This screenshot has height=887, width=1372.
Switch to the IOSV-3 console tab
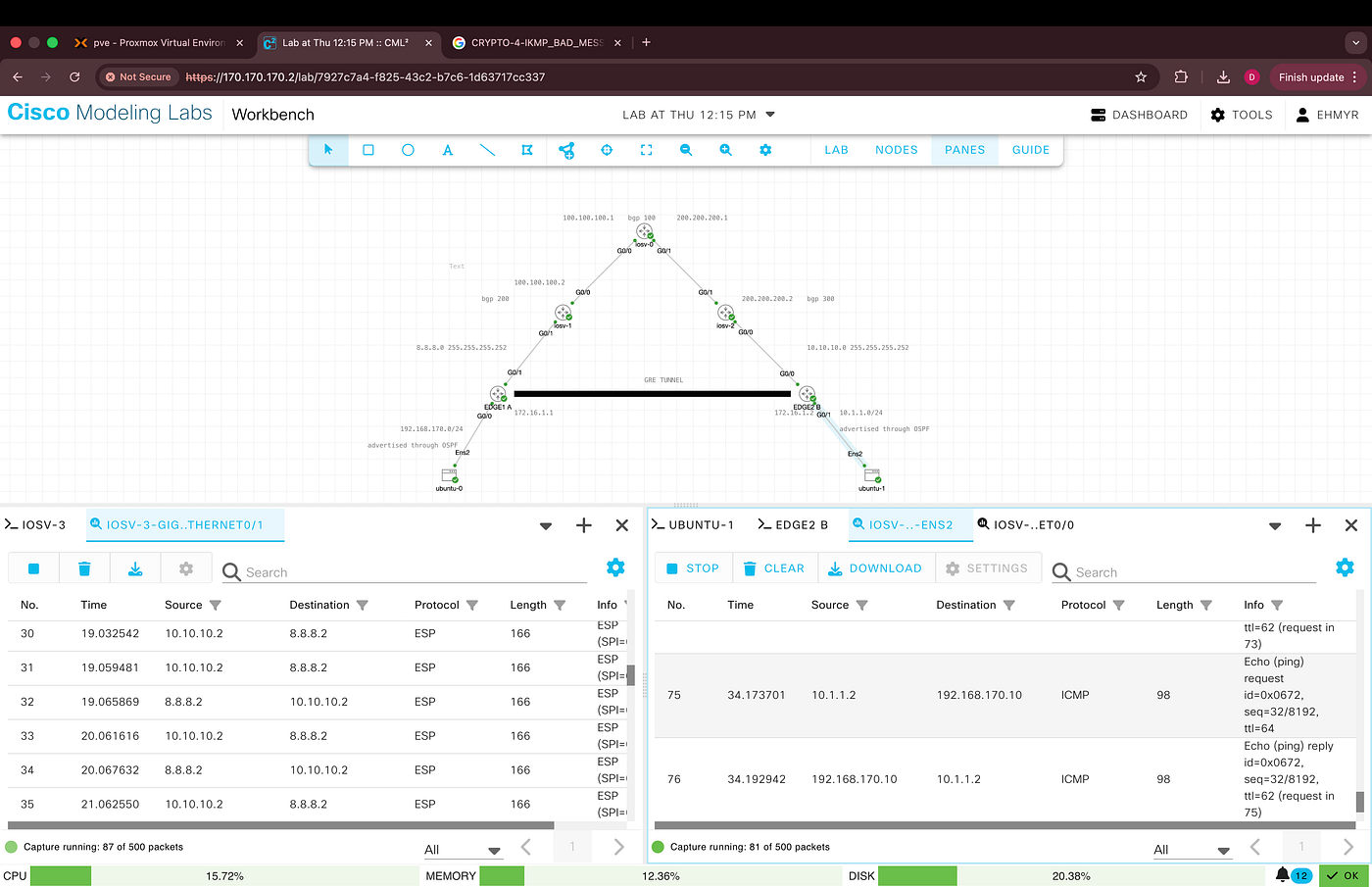pos(36,524)
